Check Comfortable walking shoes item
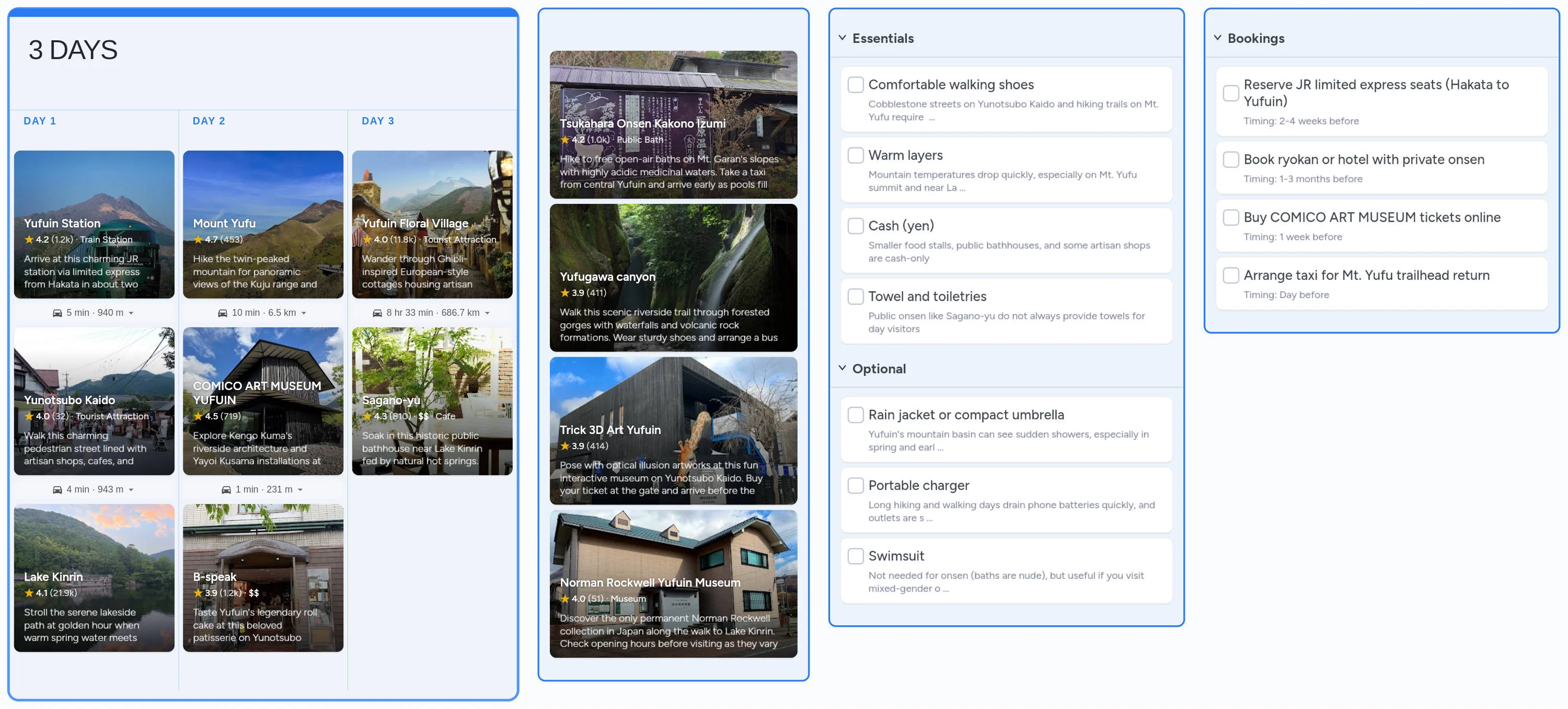1568x709 pixels. click(855, 85)
